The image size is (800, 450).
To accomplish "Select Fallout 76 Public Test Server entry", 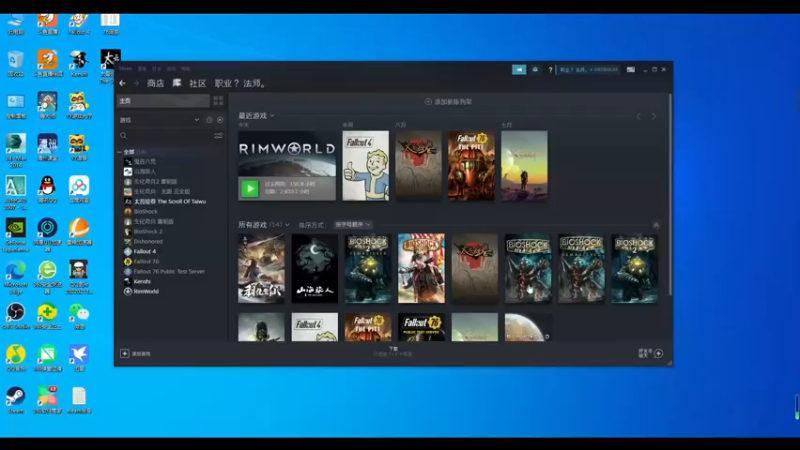I will tap(169, 271).
